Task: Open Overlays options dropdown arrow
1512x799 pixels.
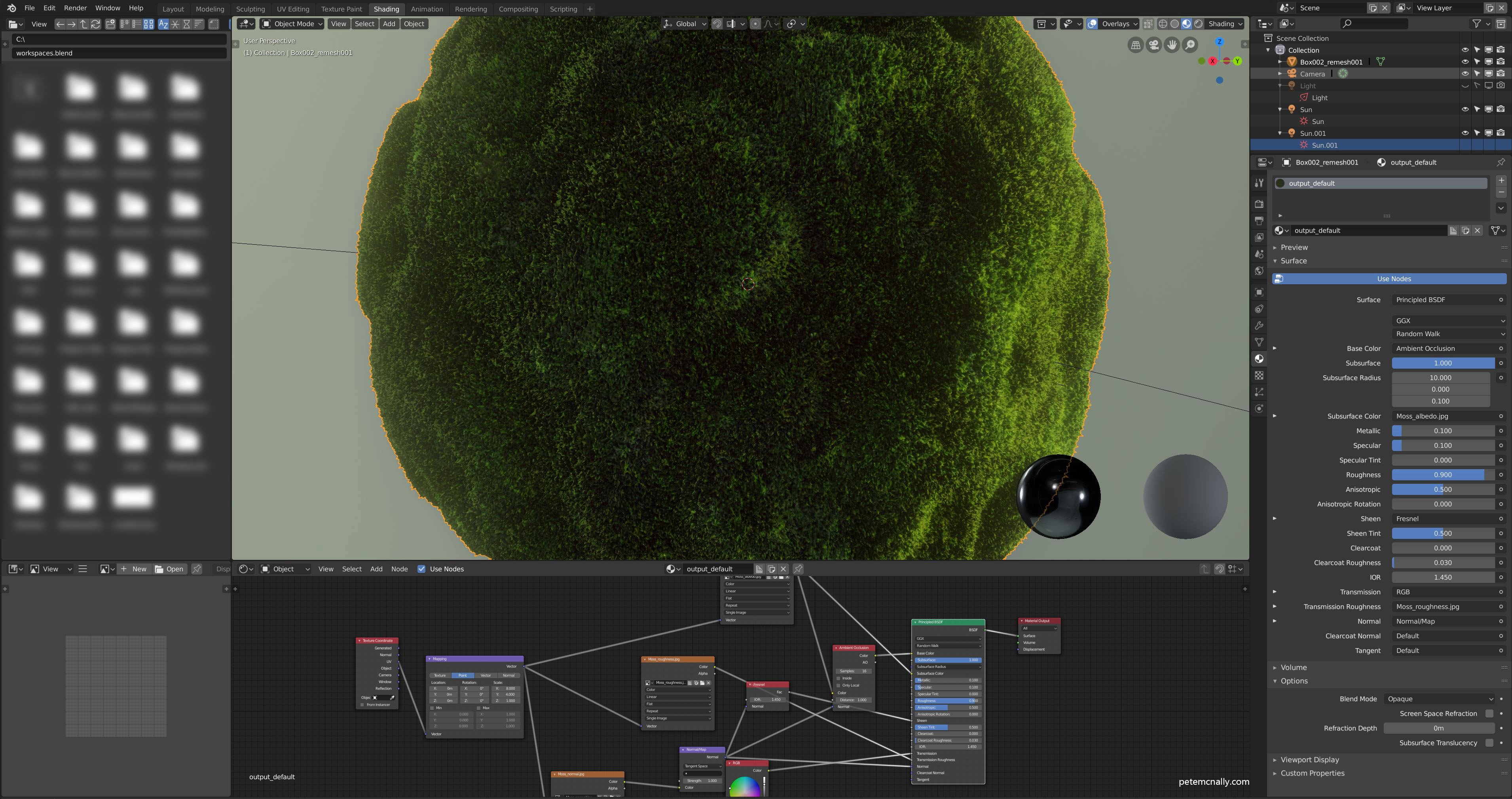Action: 1134,24
